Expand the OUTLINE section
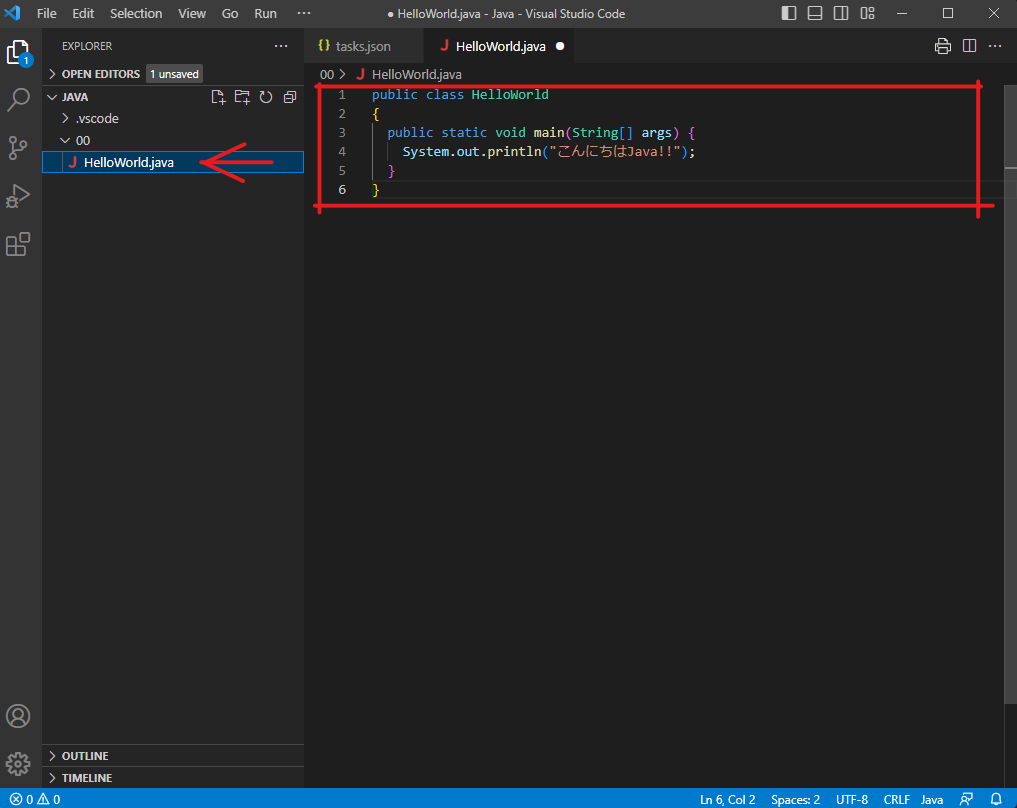 pos(85,756)
